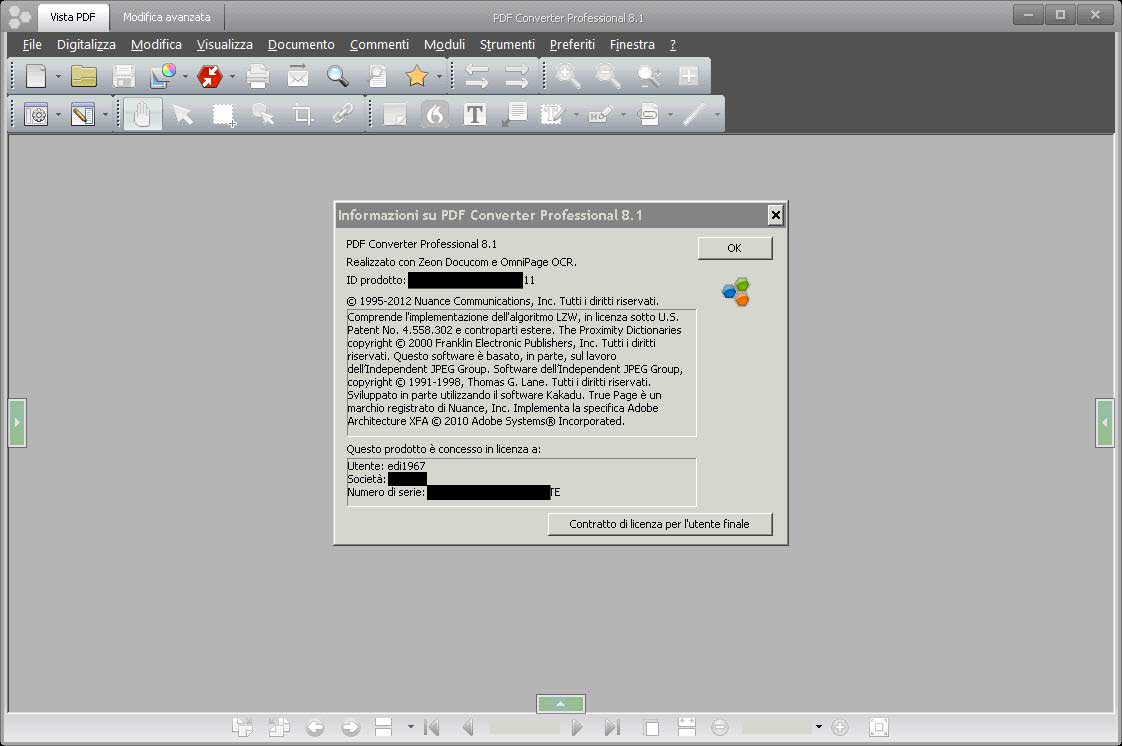Select the sticky Note tool
This screenshot has width=1122, height=746.
pos(394,114)
